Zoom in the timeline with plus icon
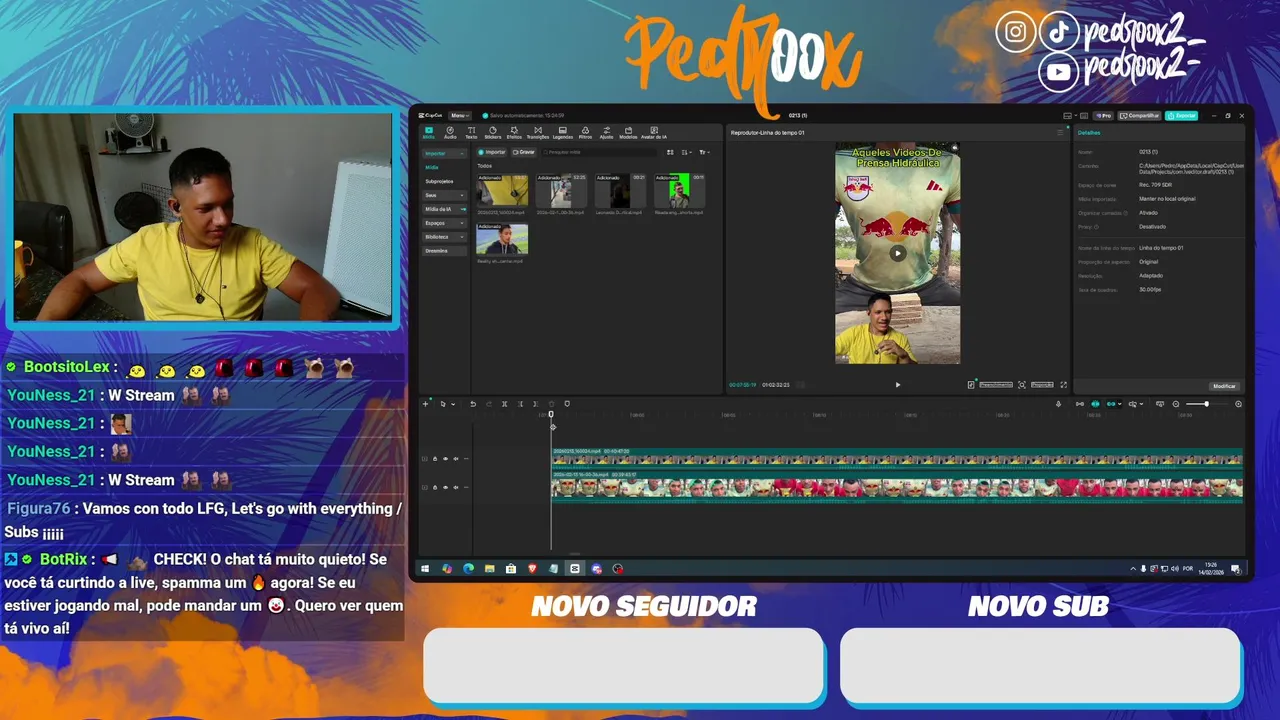 (x=1238, y=404)
